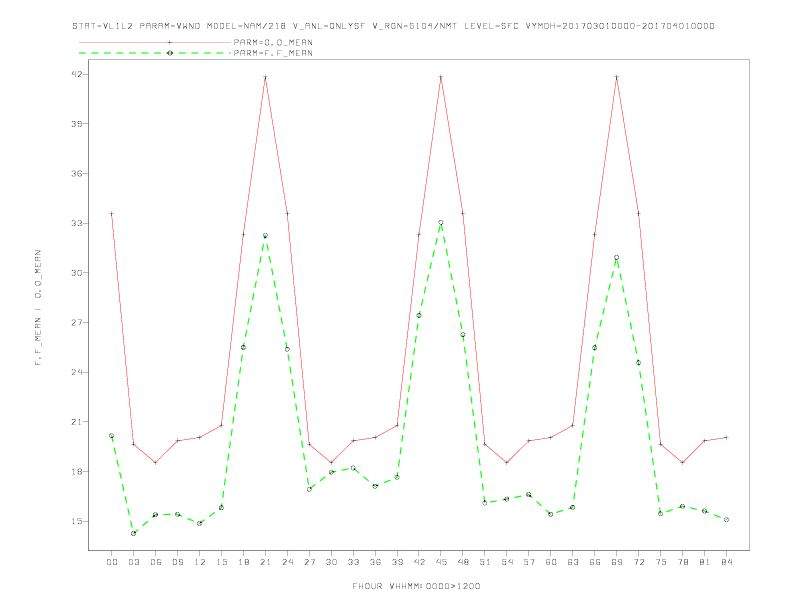The image size is (792, 612).
Task: Click x-axis tick label 57
Action: (529, 562)
